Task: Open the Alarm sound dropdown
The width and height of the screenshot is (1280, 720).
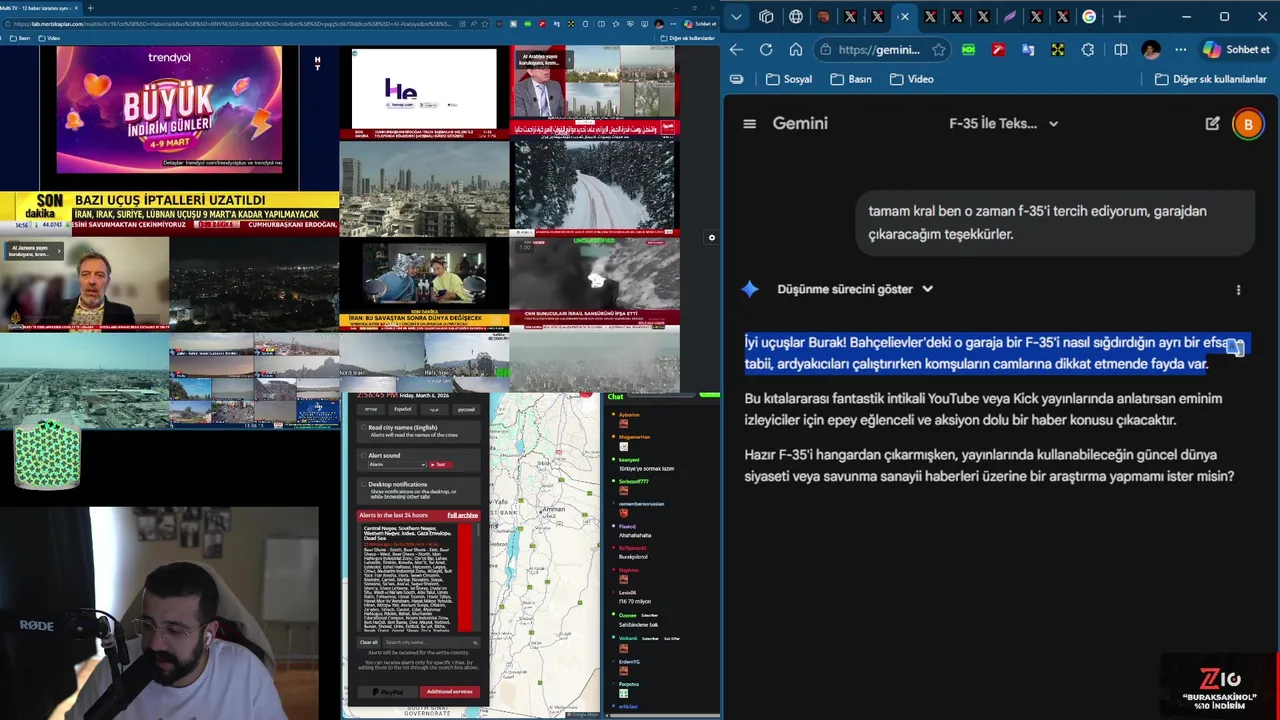Action: [397, 464]
